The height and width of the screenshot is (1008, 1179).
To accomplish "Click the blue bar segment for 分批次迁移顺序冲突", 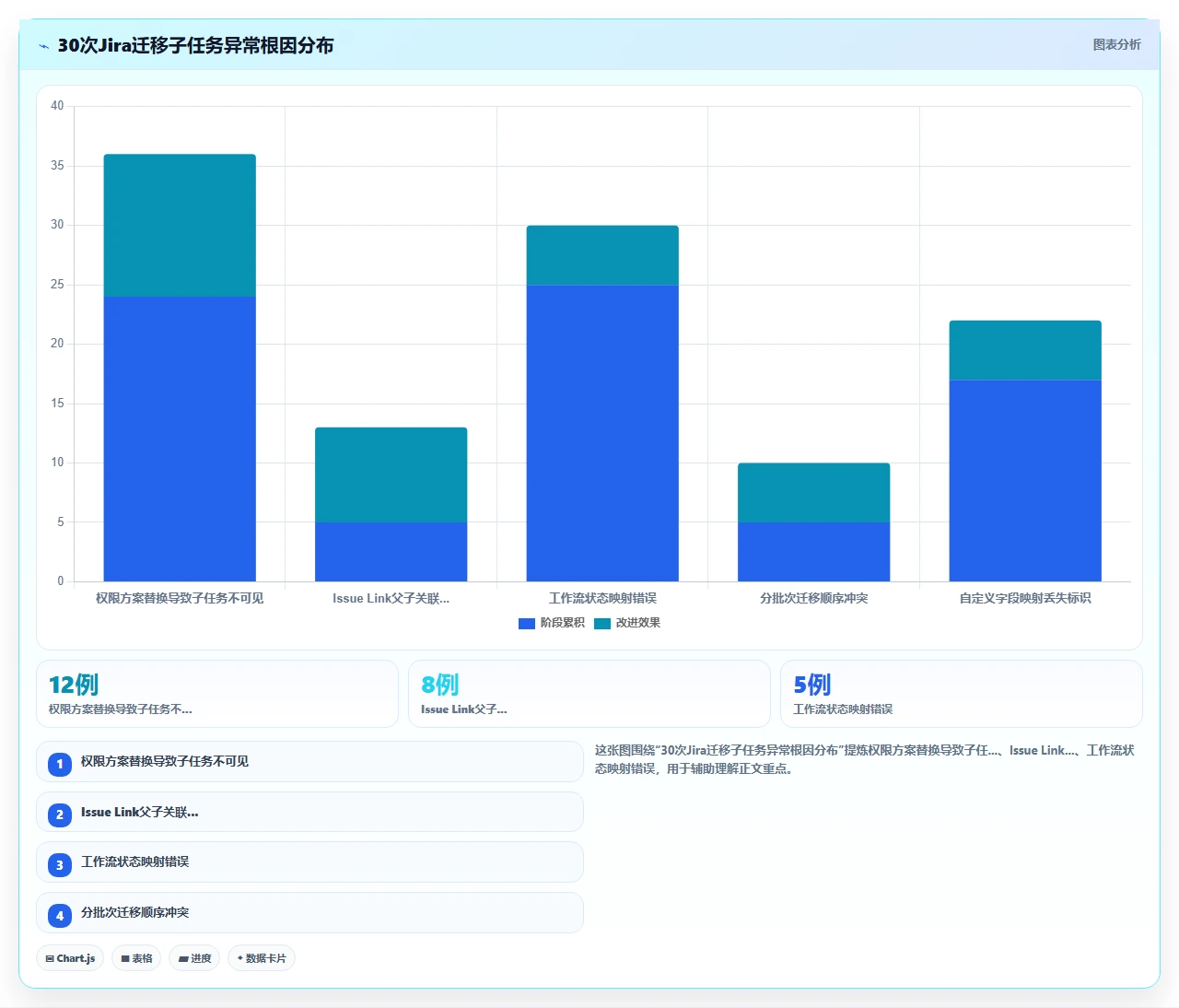I will coord(813,552).
